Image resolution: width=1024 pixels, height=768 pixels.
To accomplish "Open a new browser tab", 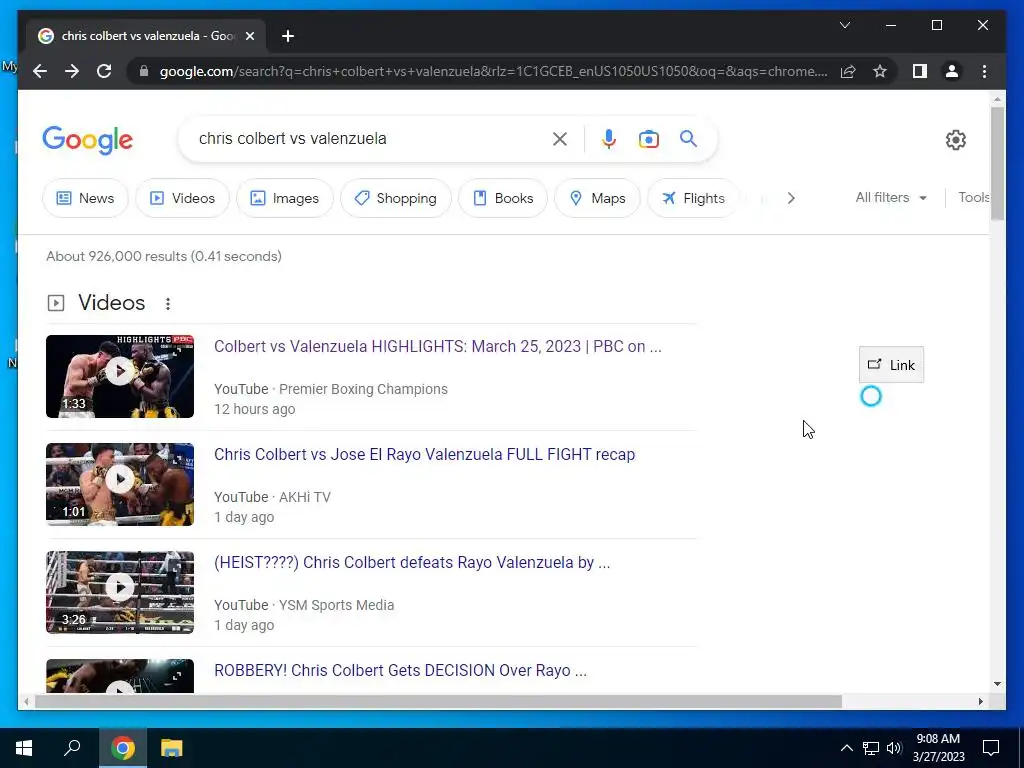I will [288, 36].
